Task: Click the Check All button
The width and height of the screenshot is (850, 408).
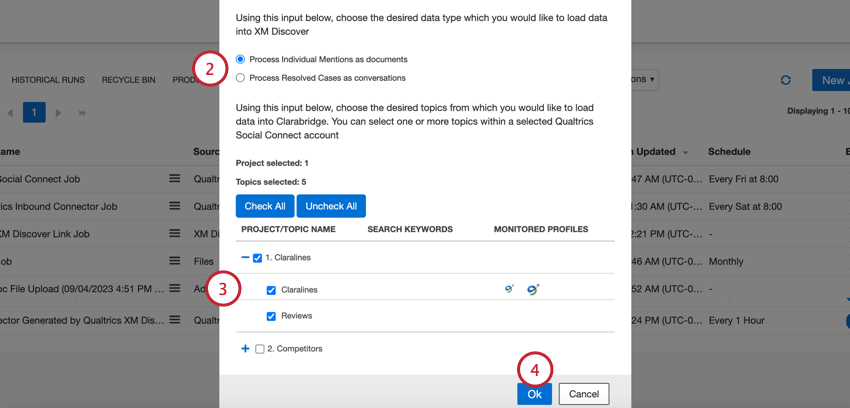Action: point(265,206)
